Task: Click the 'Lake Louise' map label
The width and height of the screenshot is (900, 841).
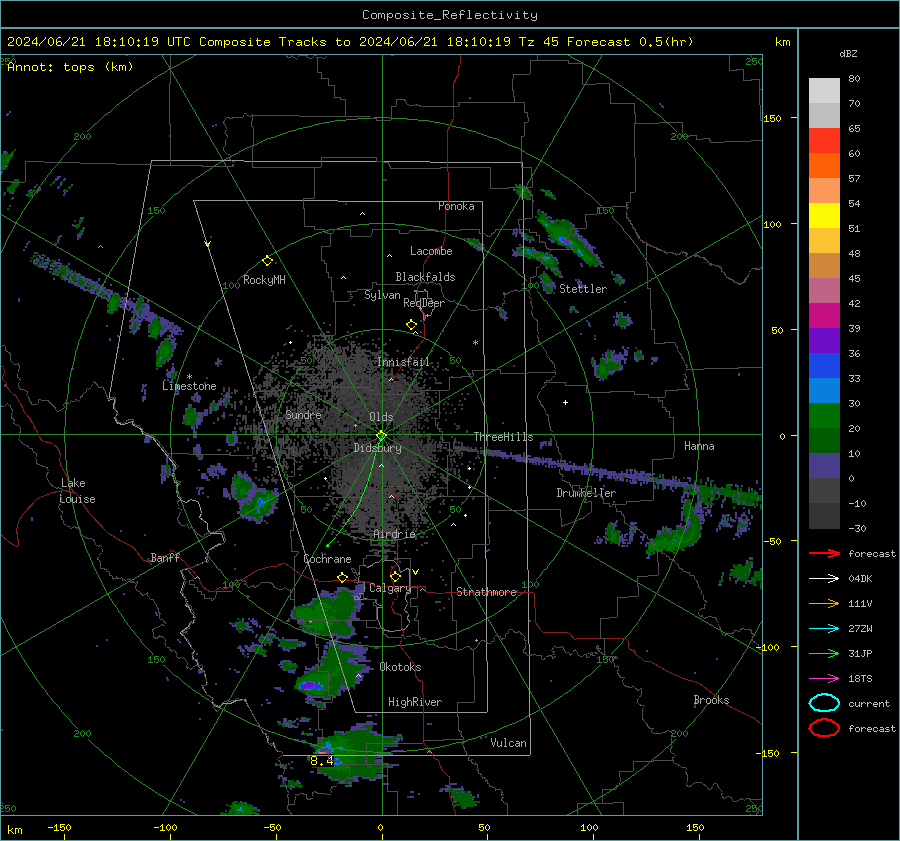Action: pyautogui.click(x=77, y=491)
